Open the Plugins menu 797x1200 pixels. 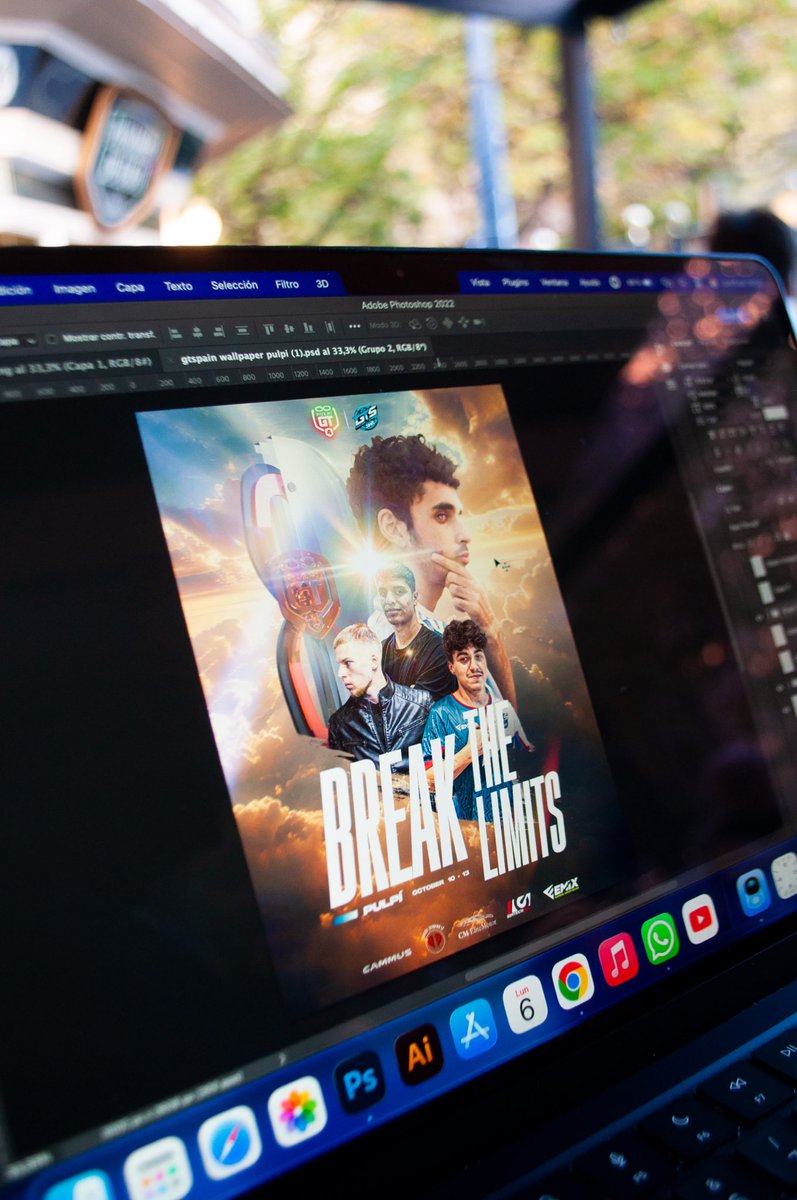coord(515,282)
